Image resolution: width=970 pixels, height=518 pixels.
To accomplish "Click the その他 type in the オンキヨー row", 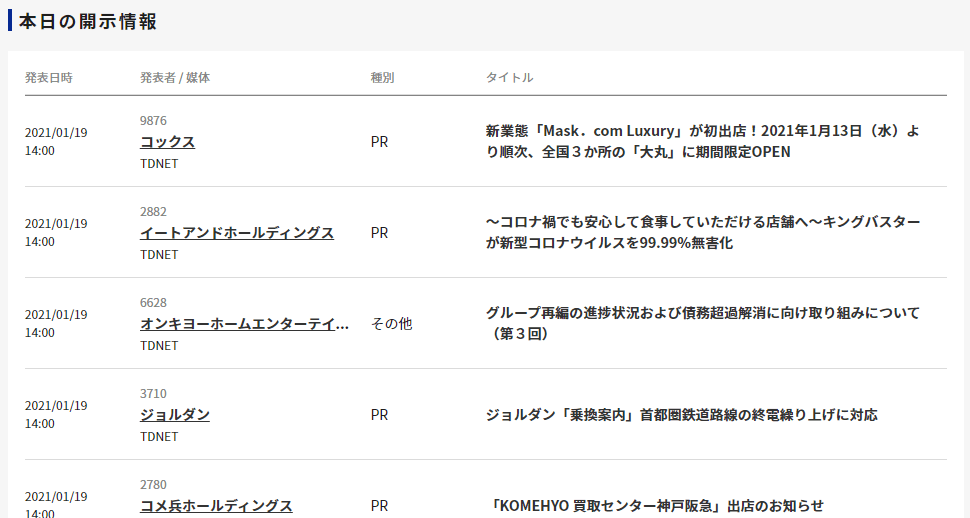I will (391, 324).
